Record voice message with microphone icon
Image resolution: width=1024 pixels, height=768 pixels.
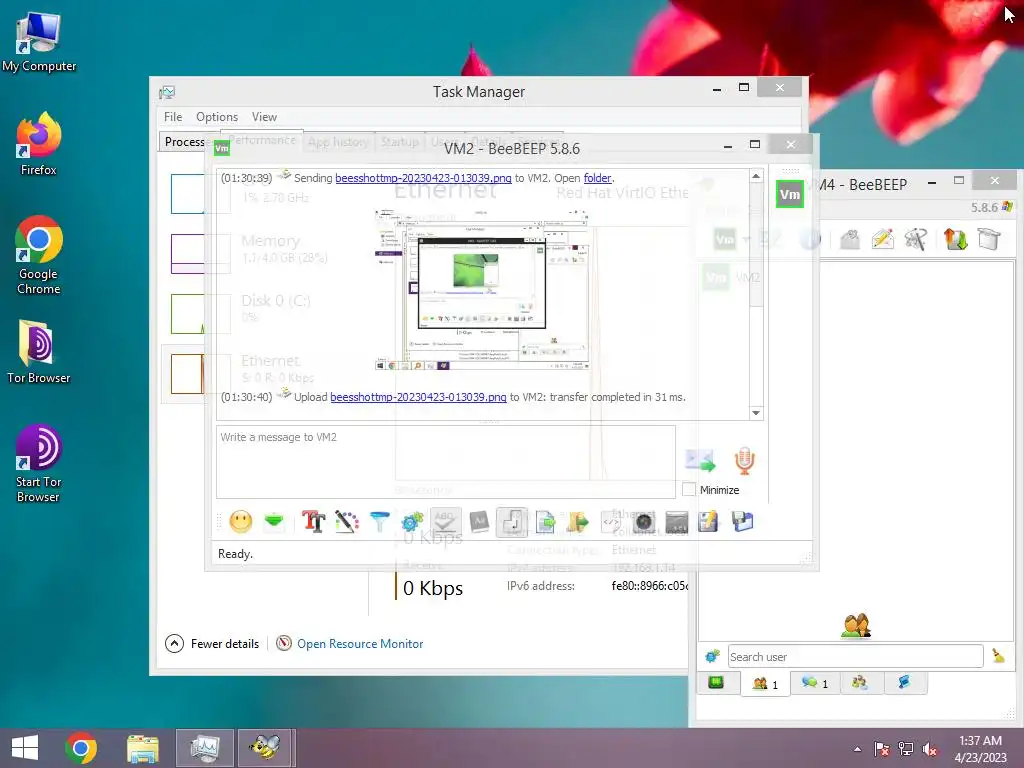[744, 460]
